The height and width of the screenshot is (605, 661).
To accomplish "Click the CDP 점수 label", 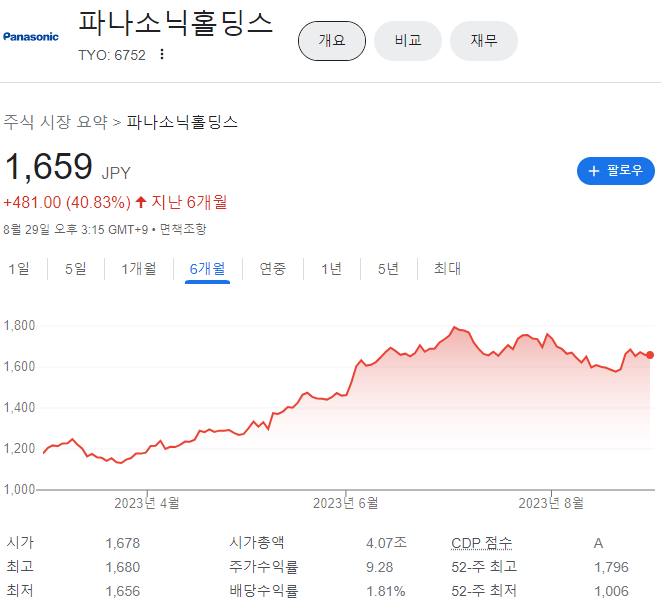I will click(x=481, y=543).
